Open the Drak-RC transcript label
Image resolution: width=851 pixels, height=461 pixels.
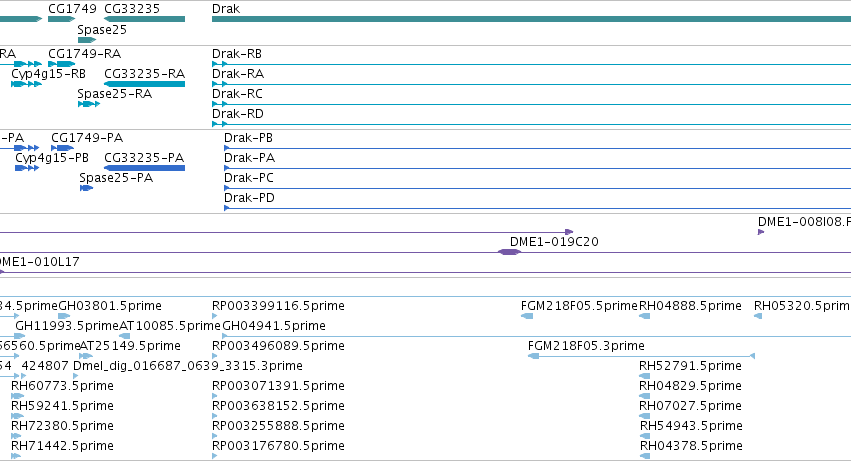(237, 94)
